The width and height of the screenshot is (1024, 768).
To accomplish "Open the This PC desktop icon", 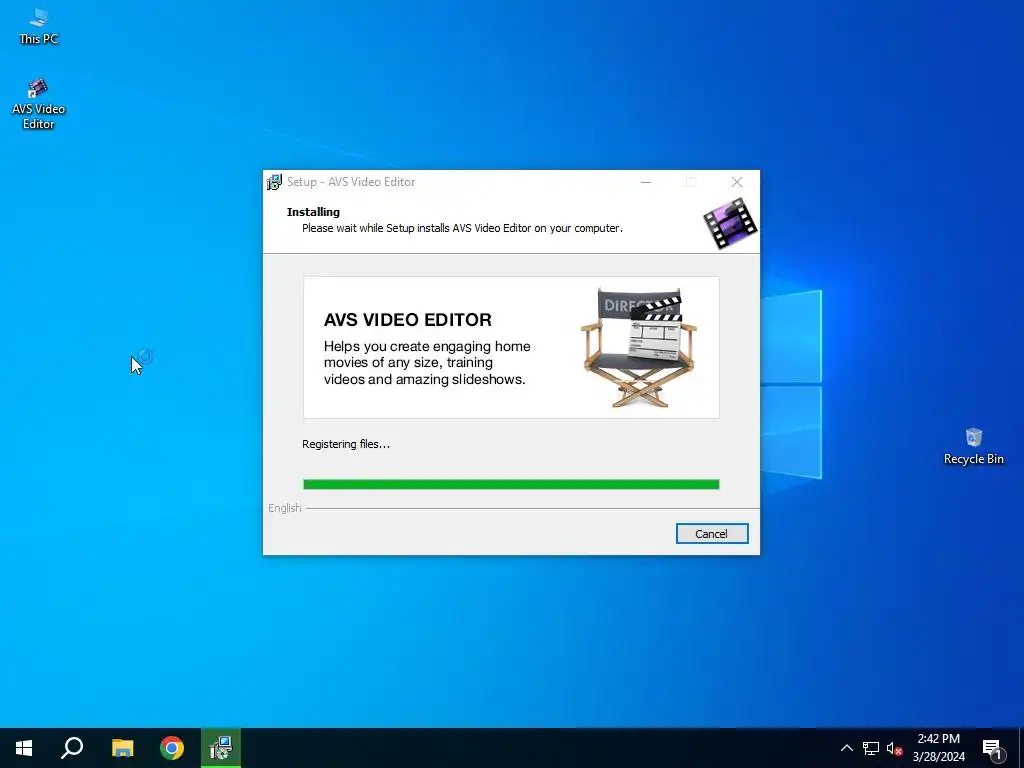I will click(38, 26).
